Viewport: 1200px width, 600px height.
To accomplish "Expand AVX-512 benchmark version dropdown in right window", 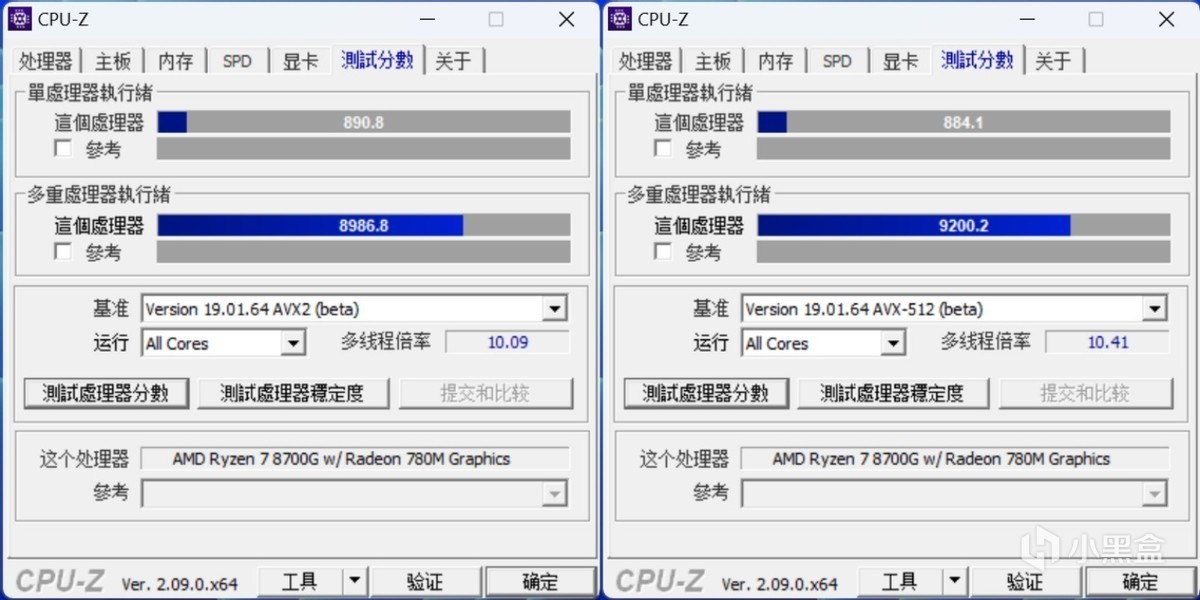I will [1155, 309].
